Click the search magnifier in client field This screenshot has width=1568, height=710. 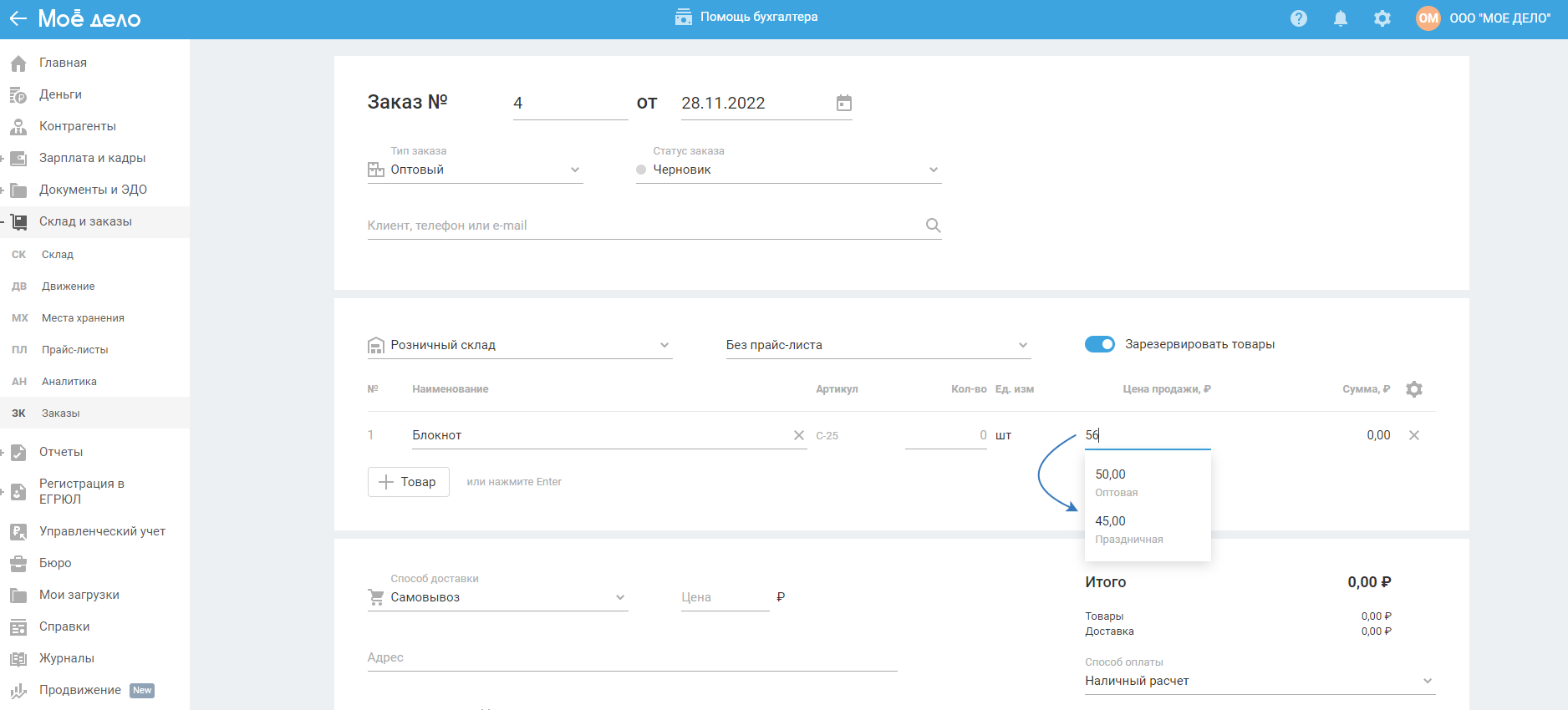tap(933, 226)
